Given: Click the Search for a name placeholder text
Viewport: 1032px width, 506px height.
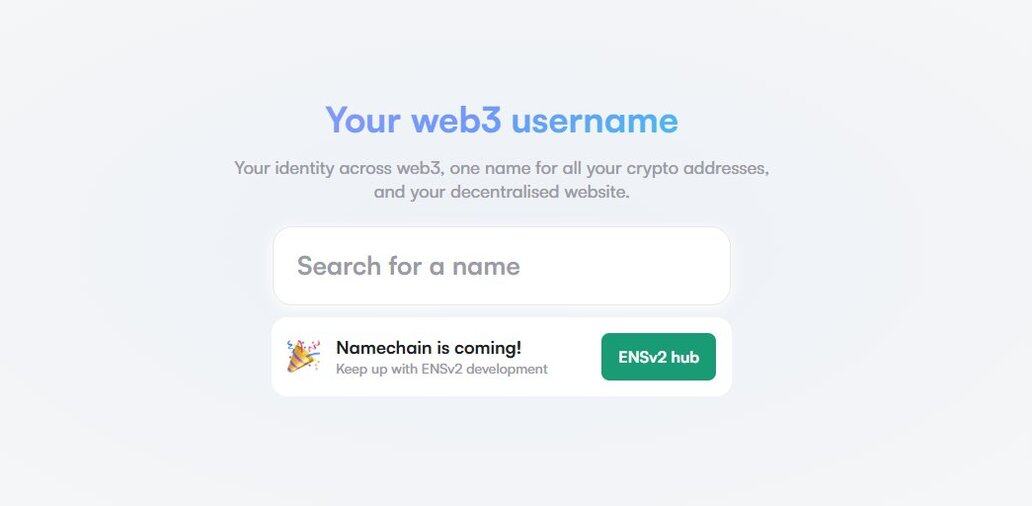Looking at the screenshot, I should point(408,266).
